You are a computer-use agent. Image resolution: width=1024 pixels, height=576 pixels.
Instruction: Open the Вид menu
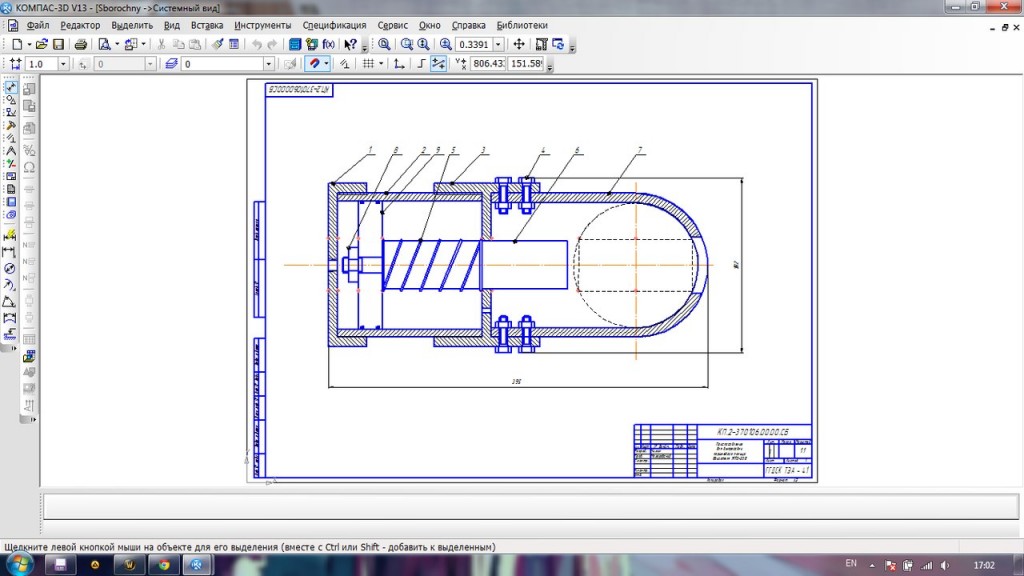pos(172,25)
